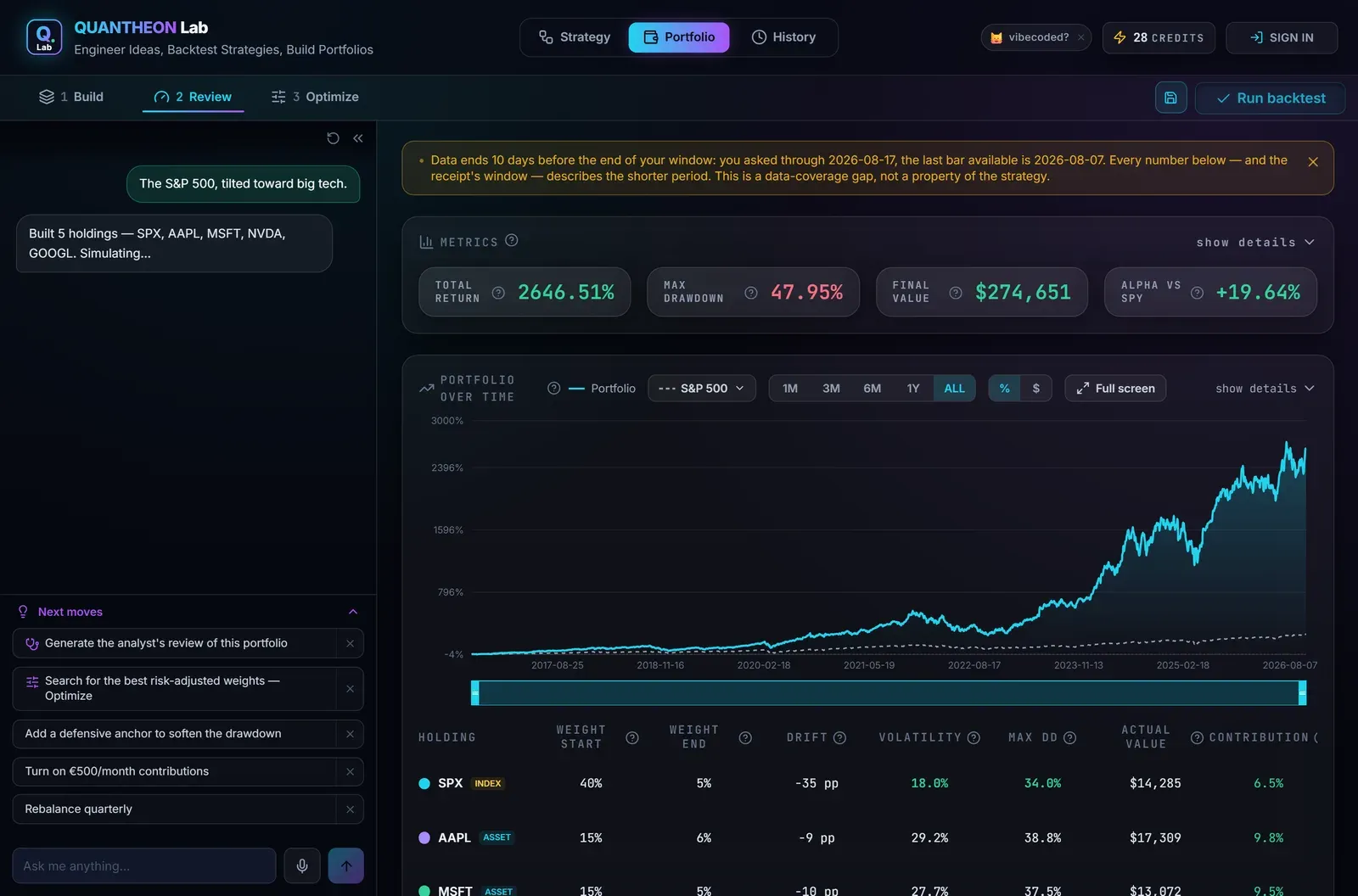1358x896 pixels.
Task: Open the Strategy tab
Action: click(575, 37)
